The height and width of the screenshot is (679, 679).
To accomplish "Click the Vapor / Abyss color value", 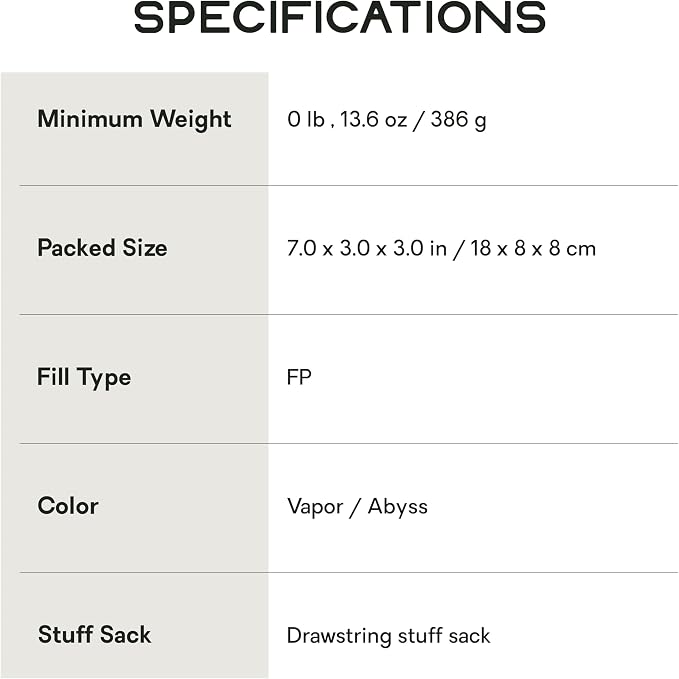I will [x=357, y=507].
